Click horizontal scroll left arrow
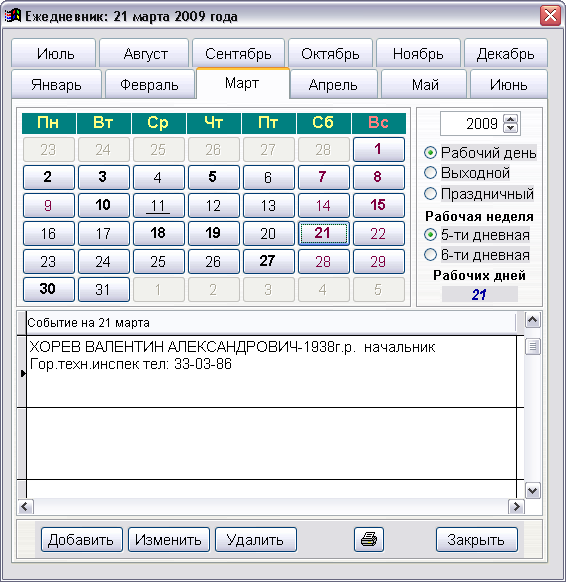 coord(25,507)
